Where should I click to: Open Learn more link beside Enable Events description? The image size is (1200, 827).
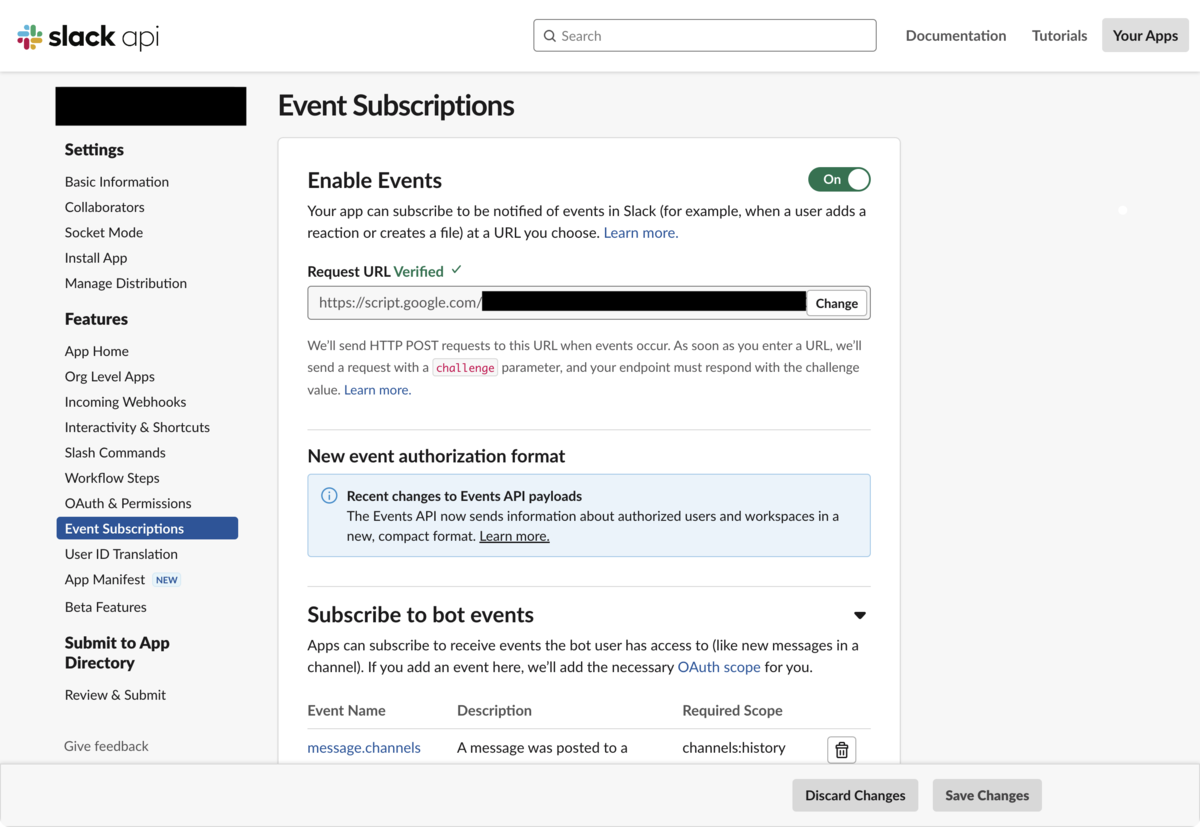pyautogui.click(x=641, y=233)
